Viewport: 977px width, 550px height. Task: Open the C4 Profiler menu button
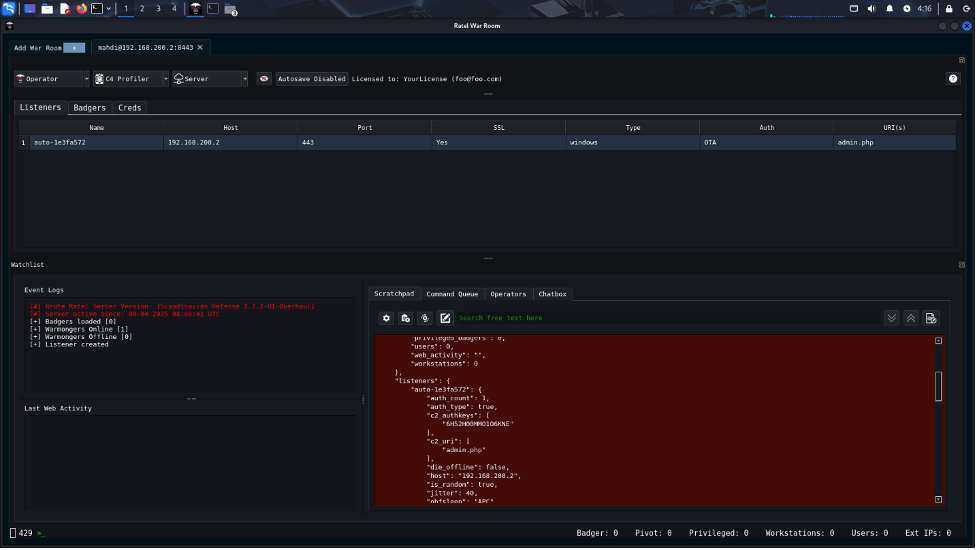(x=127, y=78)
